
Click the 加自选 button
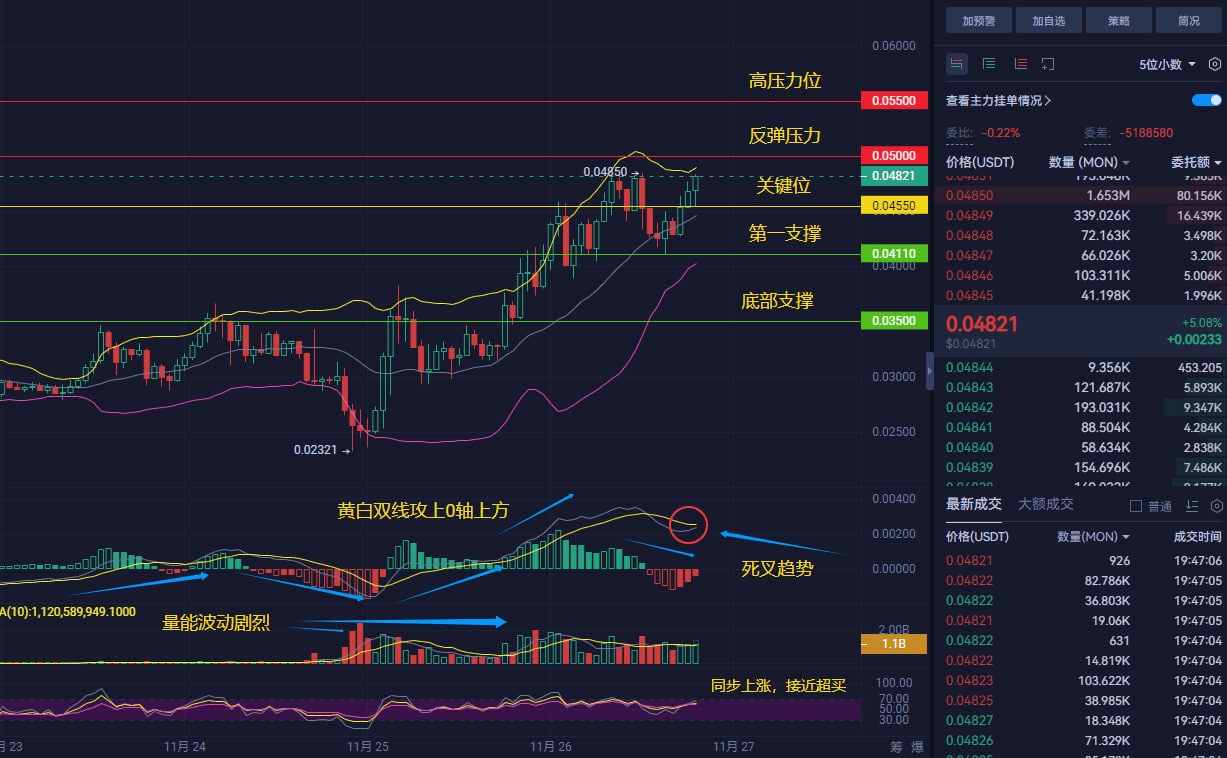pos(1049,20)
